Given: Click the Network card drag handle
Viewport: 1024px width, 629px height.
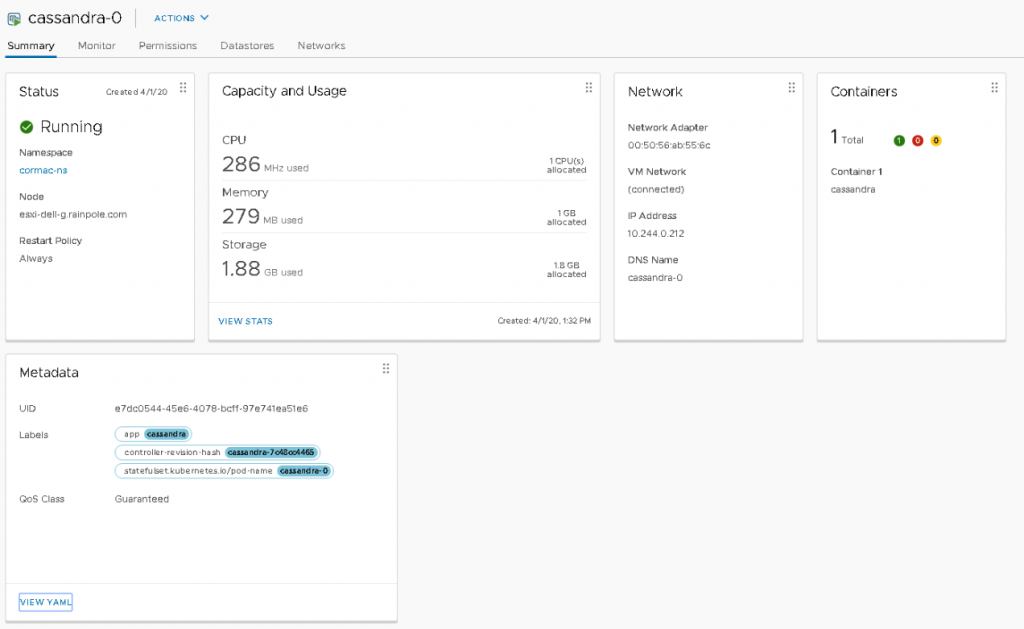Looking at the screenshot, I should click(791, 87).
